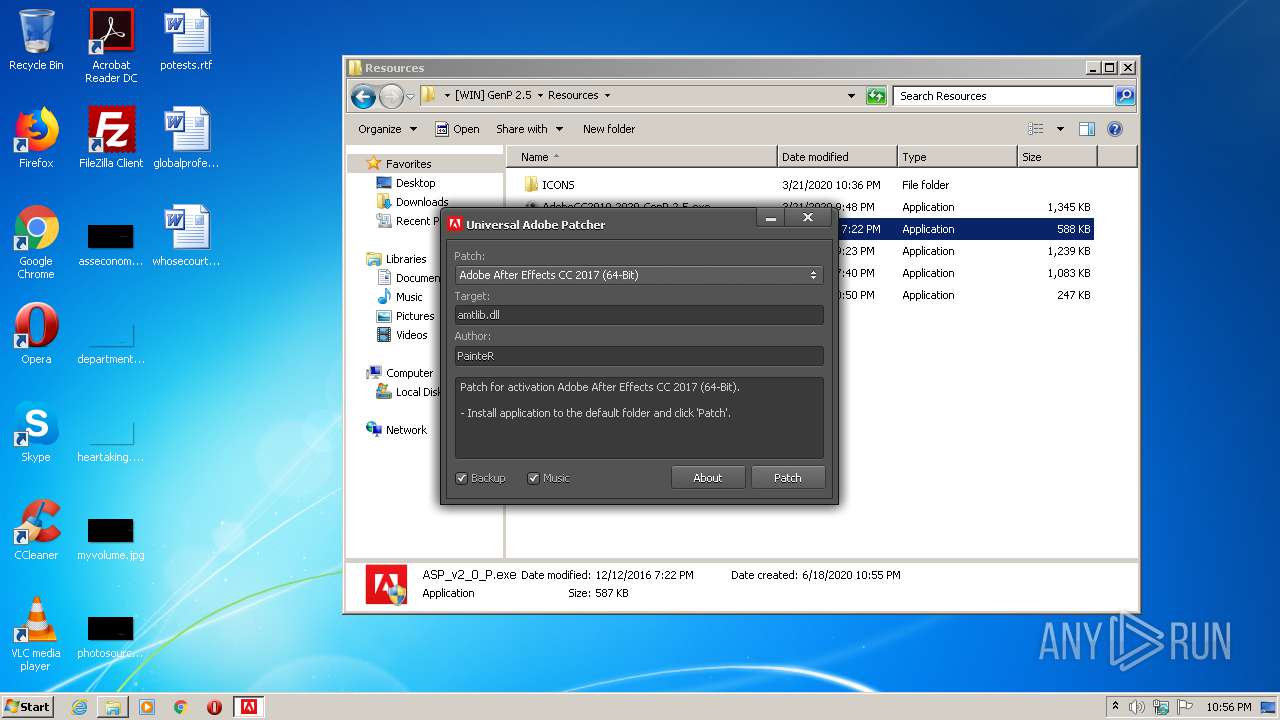Expand the Resources breadcrumb arrow

pyautogui.click(x=607, y=96)
